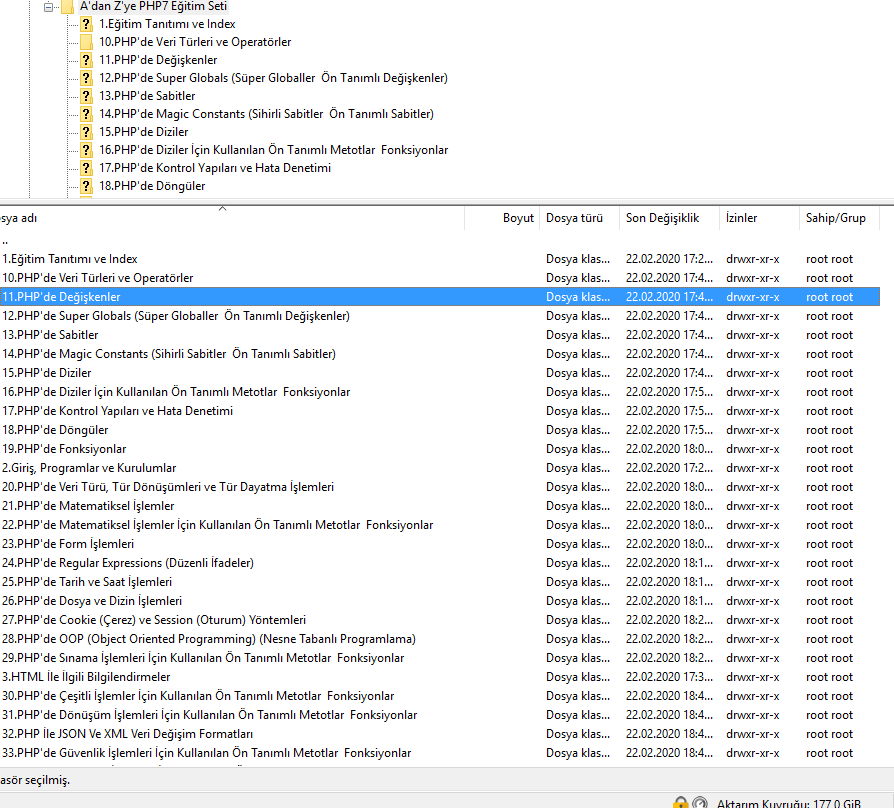The image size is (894, 808).
Task: Click date cell 22.02.2020 17:3... of 3.HTML row
Action: (x=669, y=677)
